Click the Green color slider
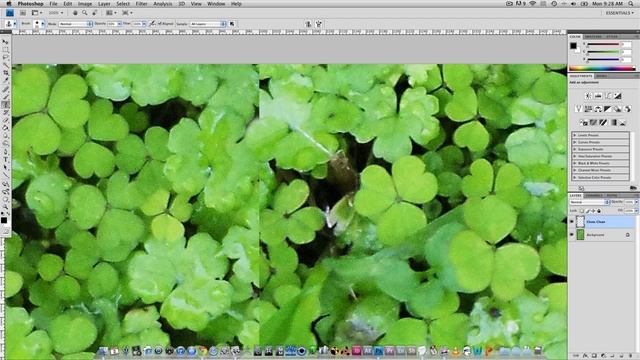 tap(603, 52)
